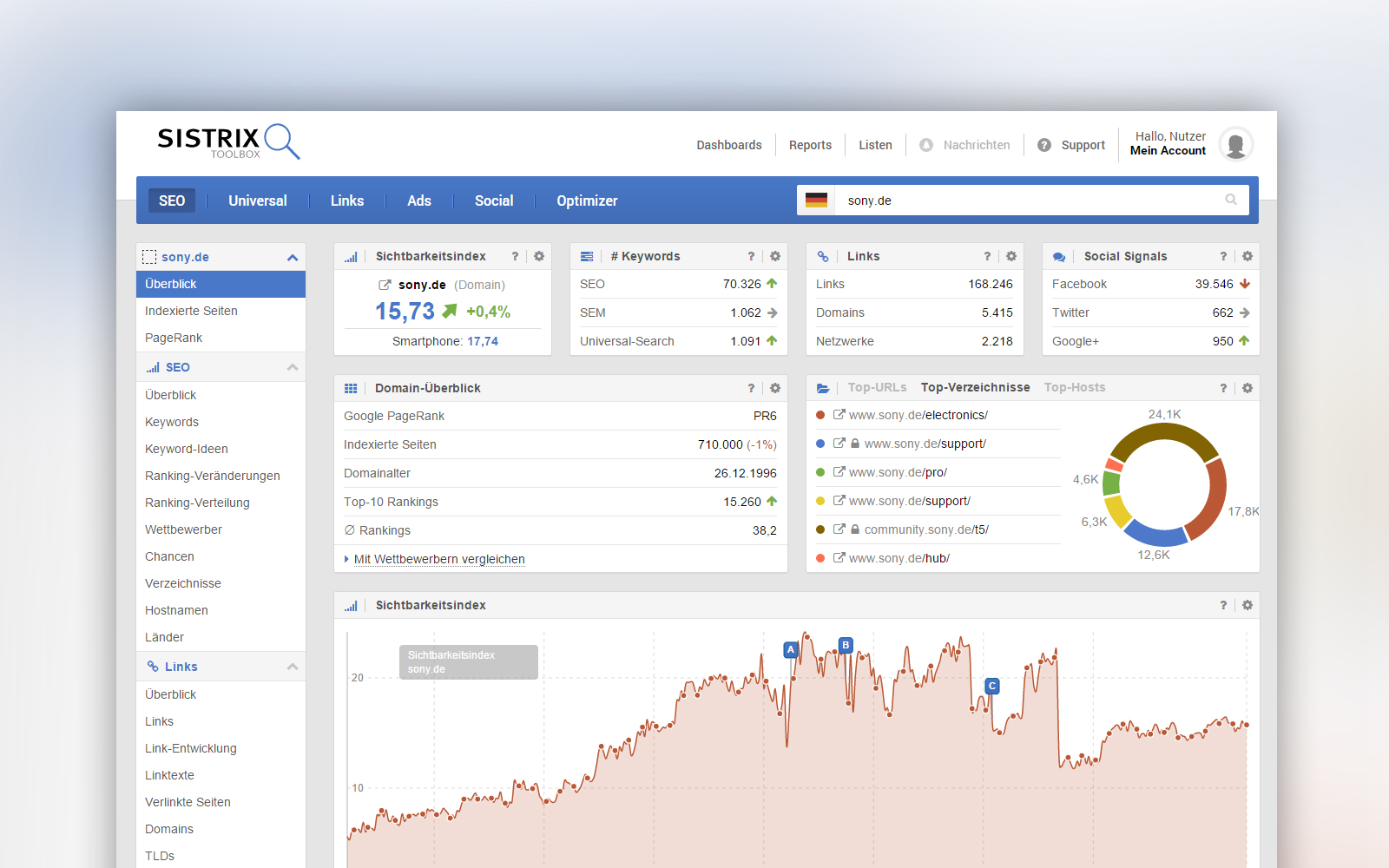This screenshot has width=1389, height=868.
Task: Open Reports in the top menu
Action: click(810, 145)
